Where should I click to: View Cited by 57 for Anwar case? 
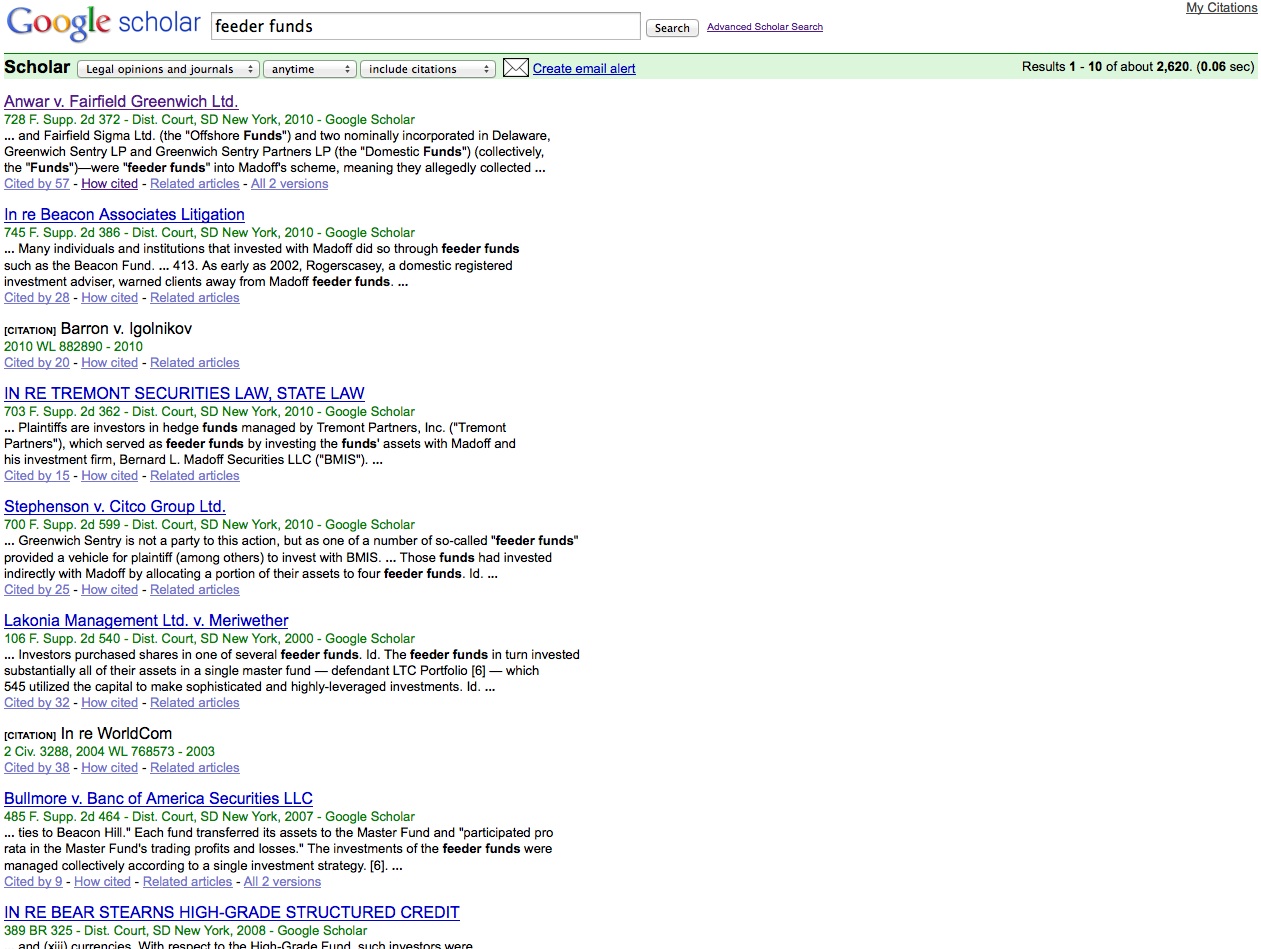click(37, 184)
